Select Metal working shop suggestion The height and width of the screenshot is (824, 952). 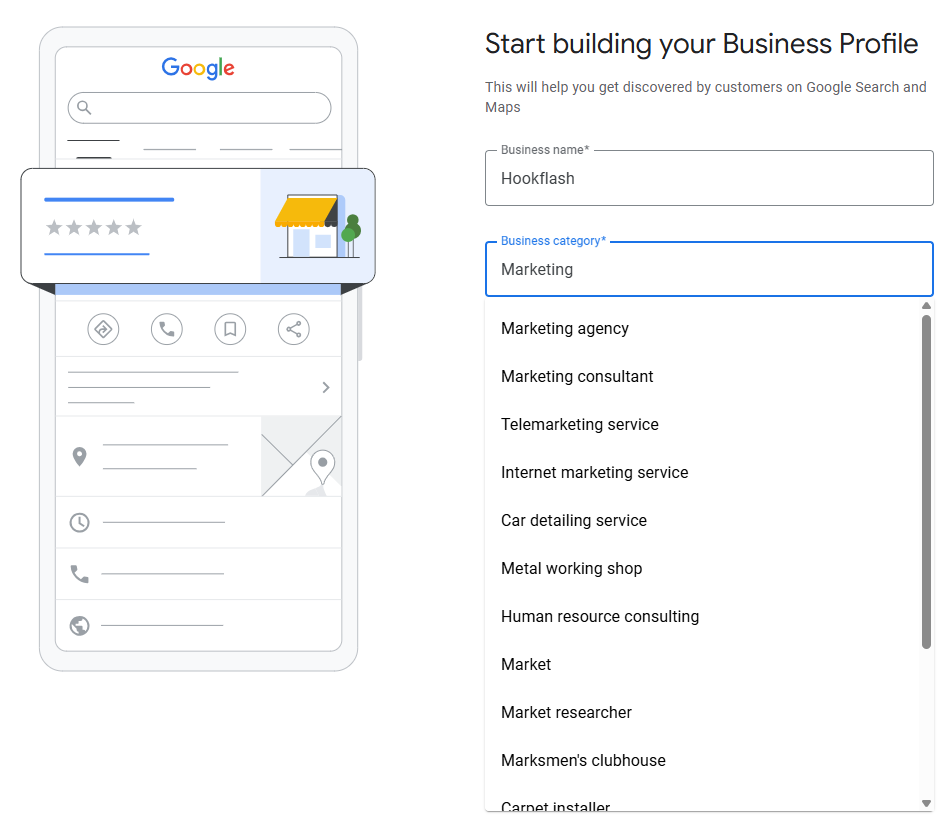pyautogui.click(x=704, y=568)
